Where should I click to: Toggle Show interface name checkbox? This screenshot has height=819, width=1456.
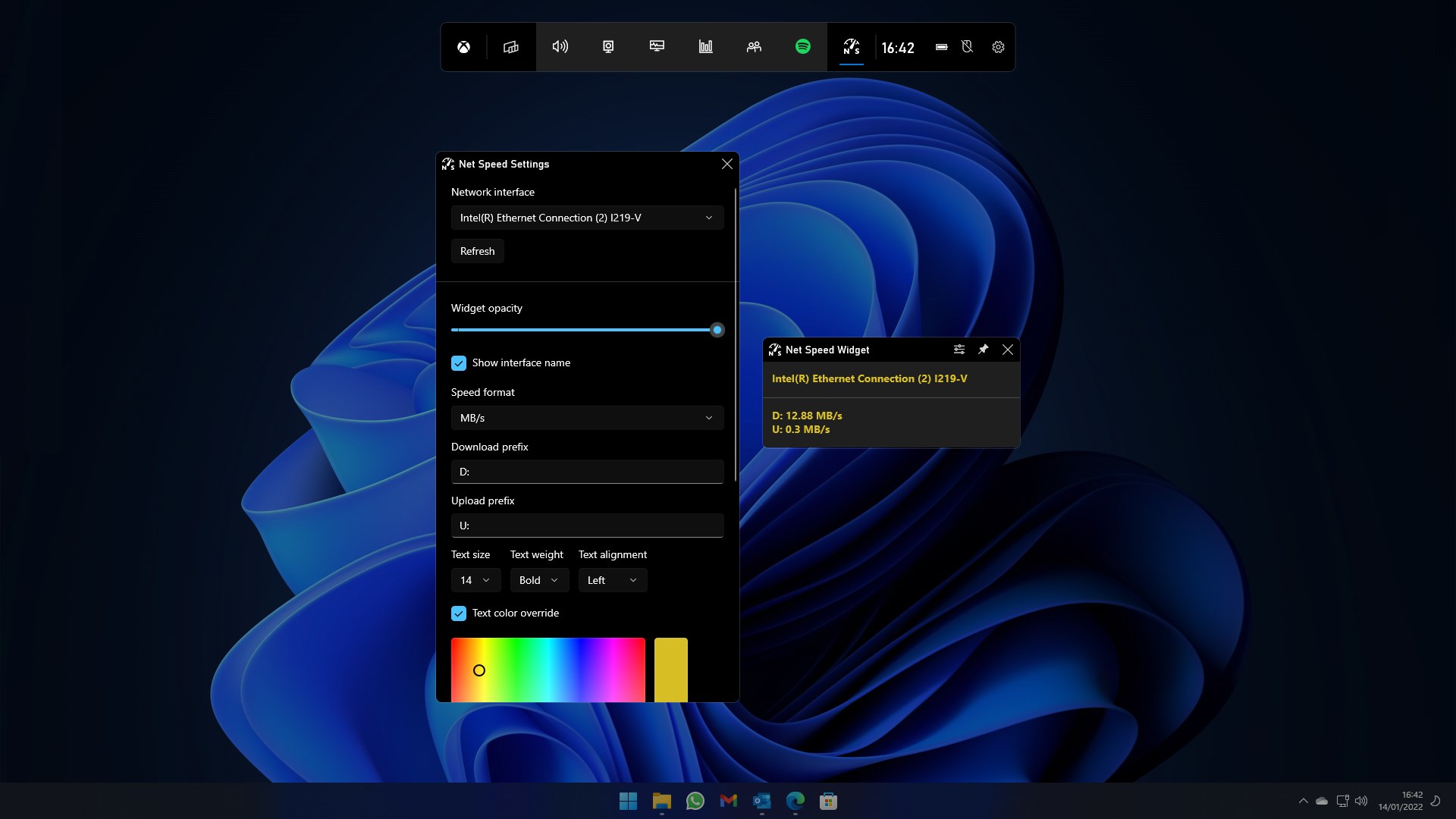[x=459, y=363]
